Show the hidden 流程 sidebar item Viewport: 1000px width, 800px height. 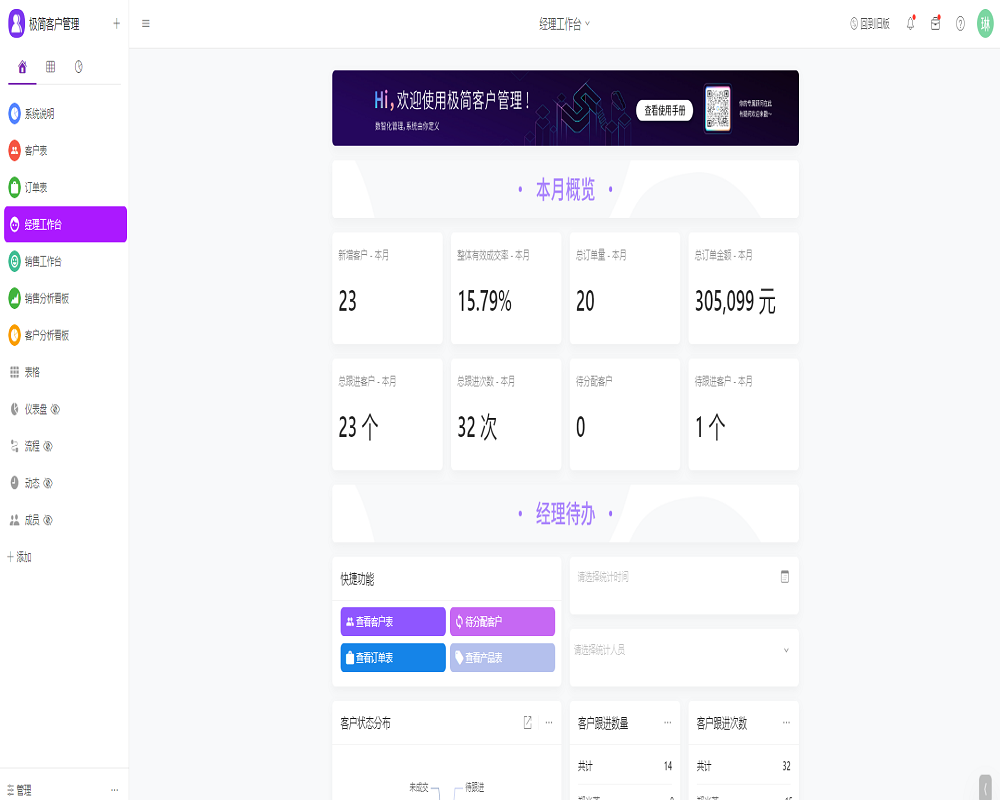(47, 446)
